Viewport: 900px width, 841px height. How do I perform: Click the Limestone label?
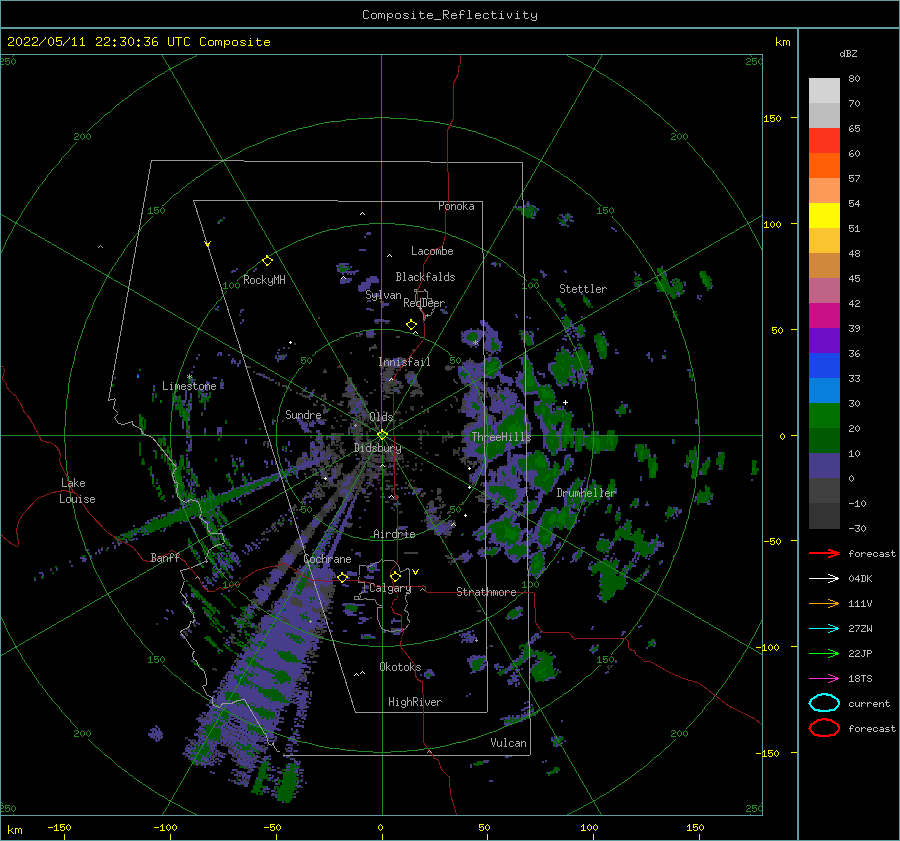189,386
